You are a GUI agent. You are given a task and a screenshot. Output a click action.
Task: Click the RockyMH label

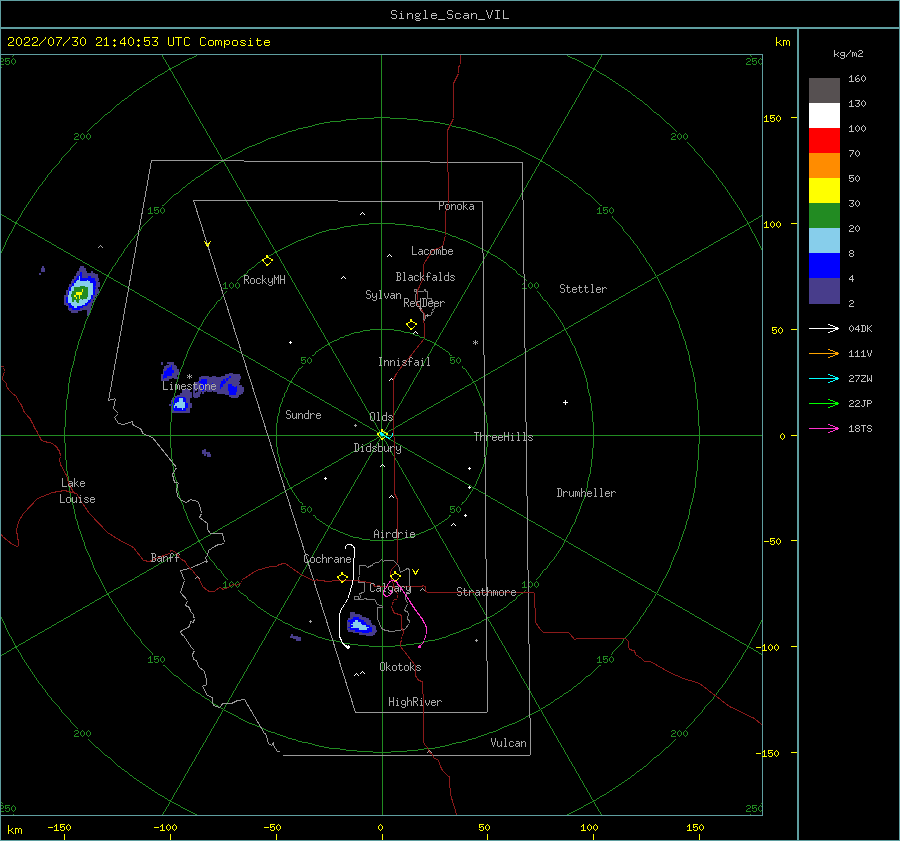point(264,280)
